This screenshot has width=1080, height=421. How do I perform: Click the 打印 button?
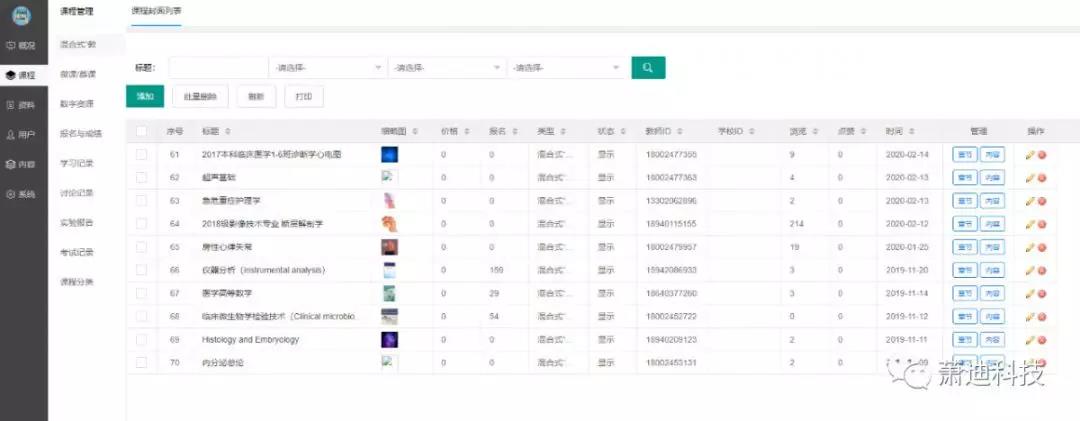[304, 97]
